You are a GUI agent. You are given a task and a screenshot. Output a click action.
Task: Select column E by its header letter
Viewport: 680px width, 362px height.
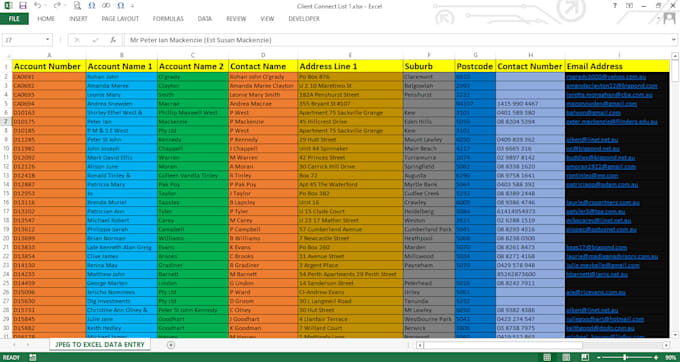[350, 55]
